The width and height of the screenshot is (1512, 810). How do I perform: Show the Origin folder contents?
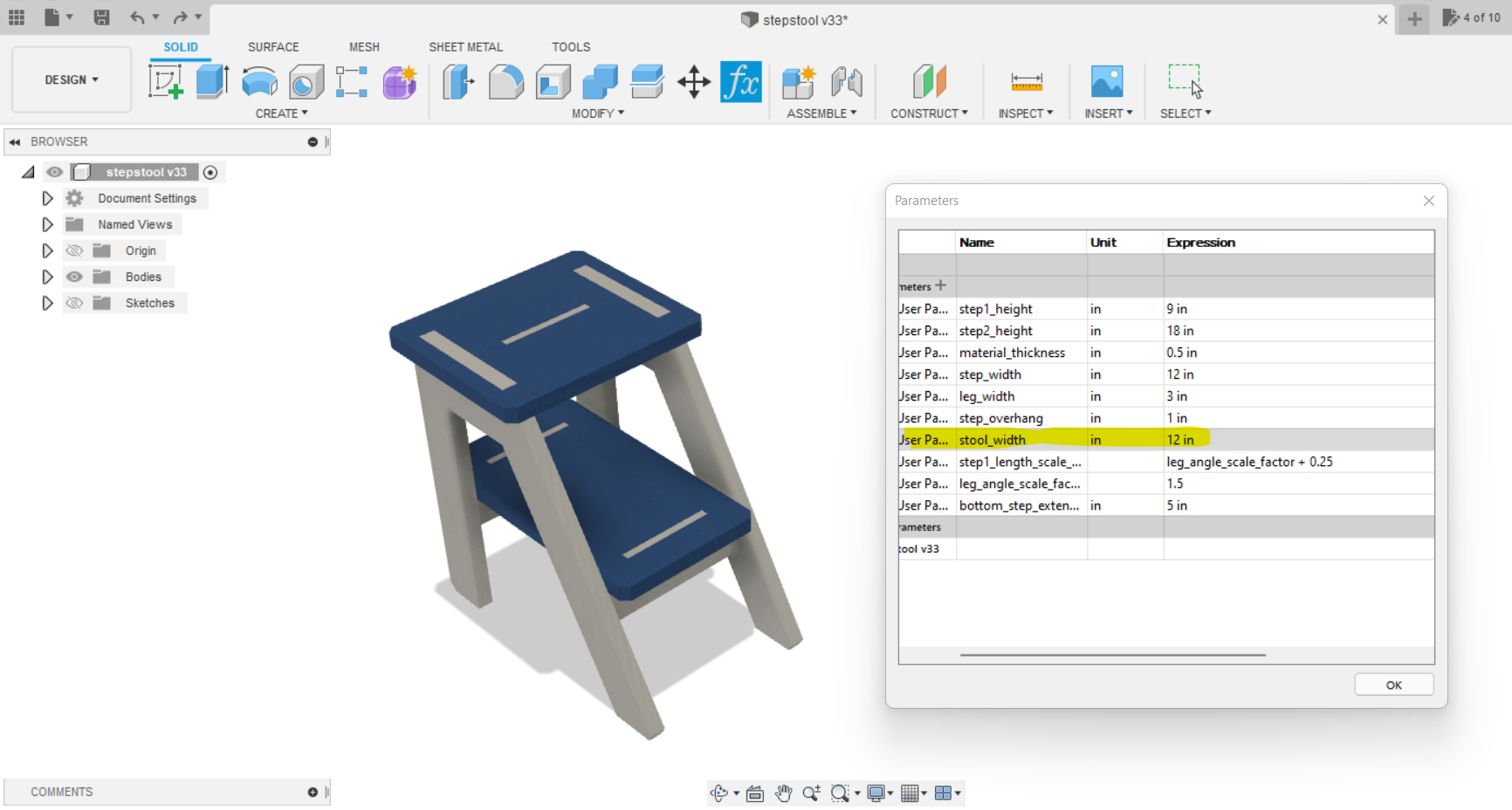[x=47, y=251]
